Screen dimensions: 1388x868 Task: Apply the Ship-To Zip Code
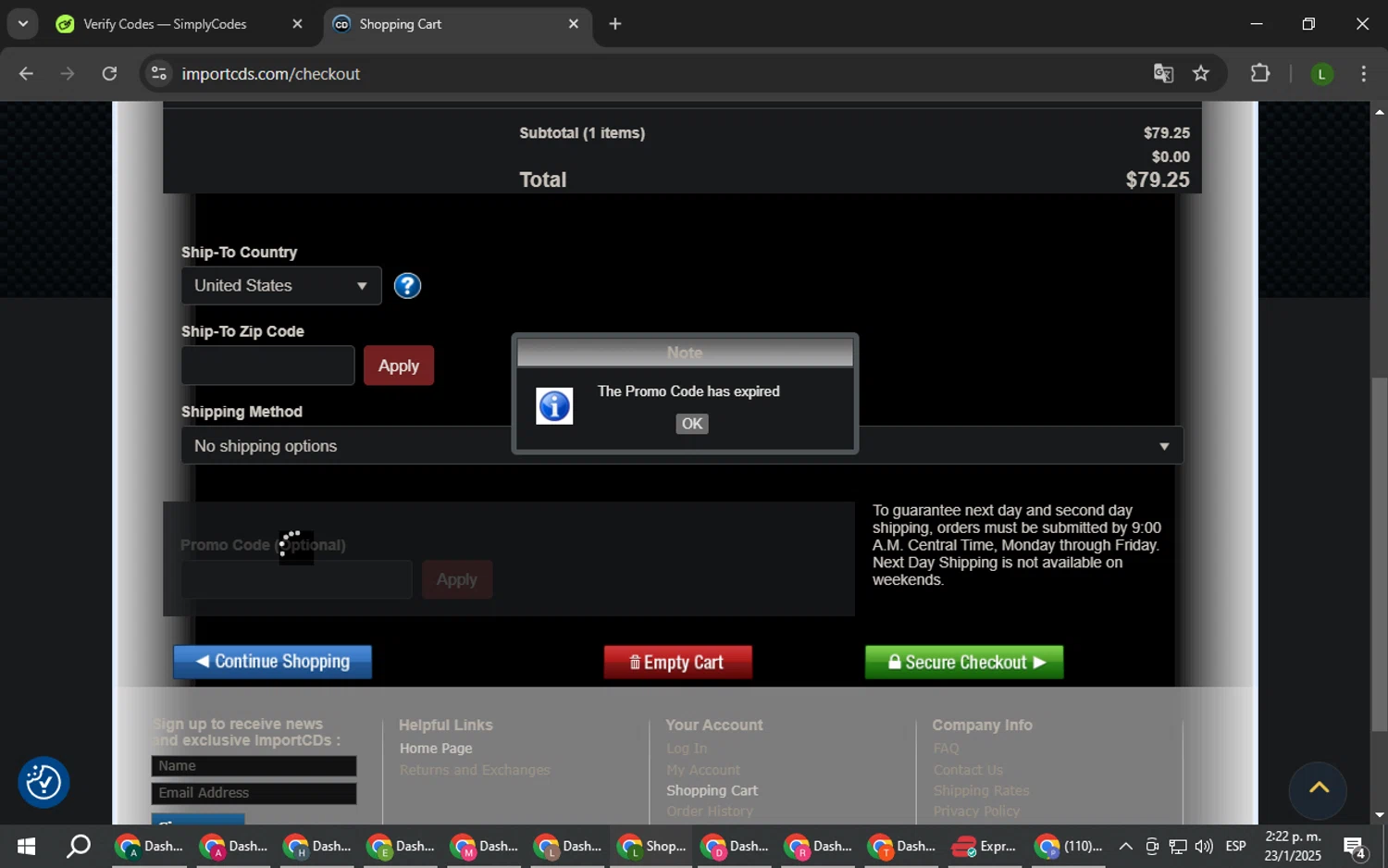coord(399,366)
